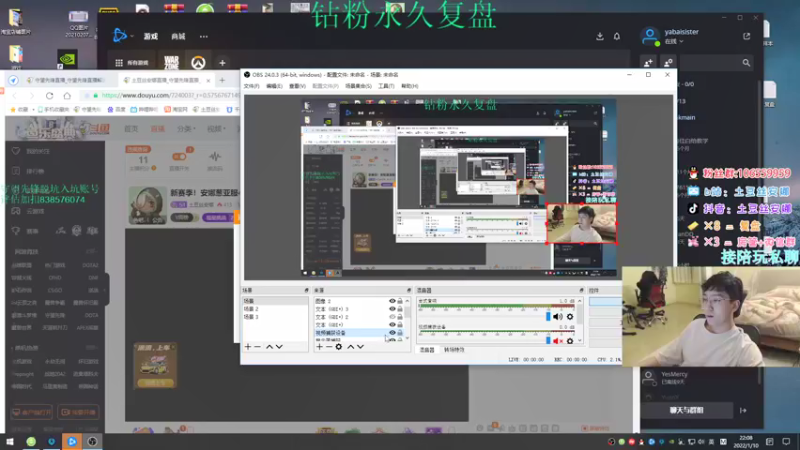Open source properties gear in Sources panel
This screenshot has width=800, height=450.
click(339, 347)
